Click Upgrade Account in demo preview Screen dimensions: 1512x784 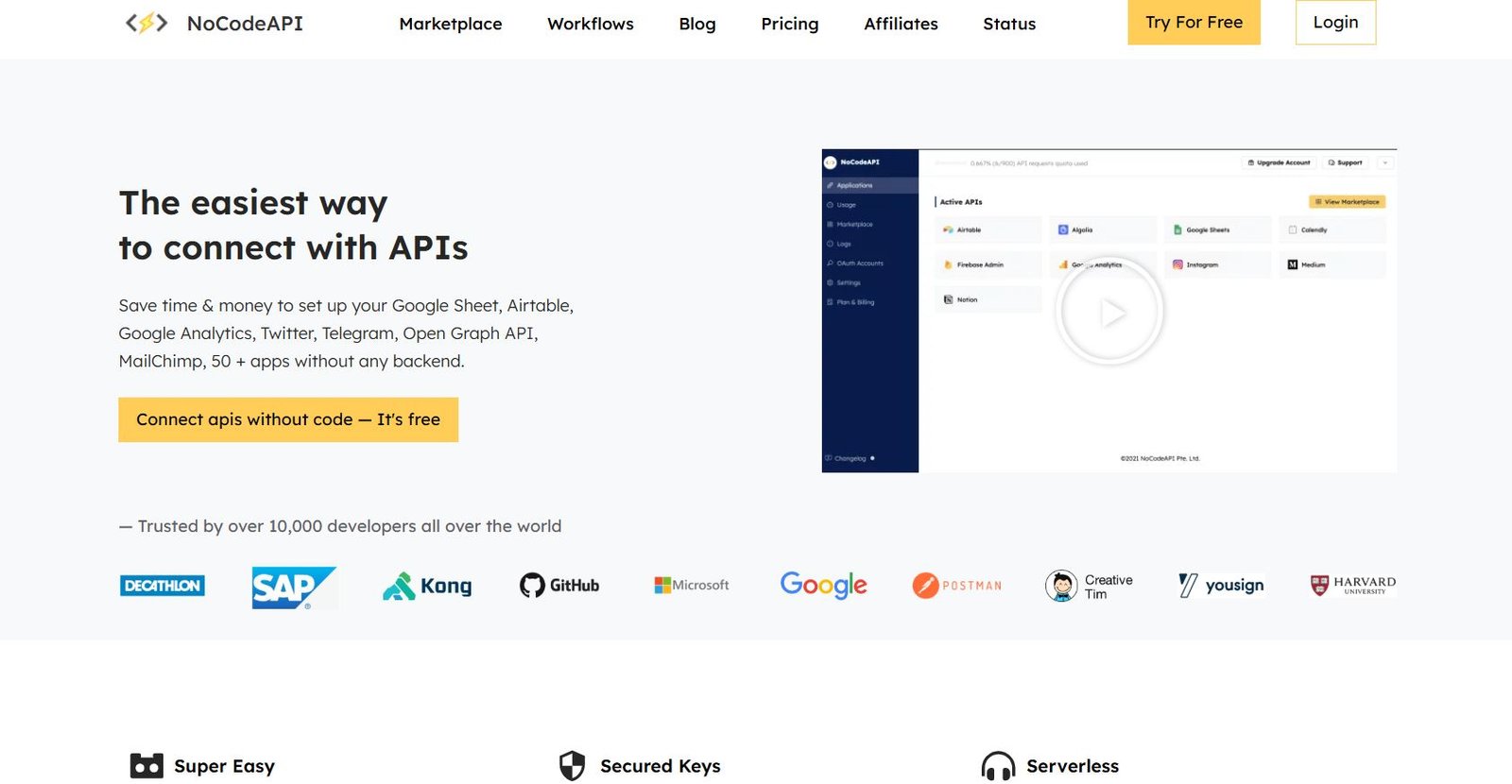(x=1280, y=162)
